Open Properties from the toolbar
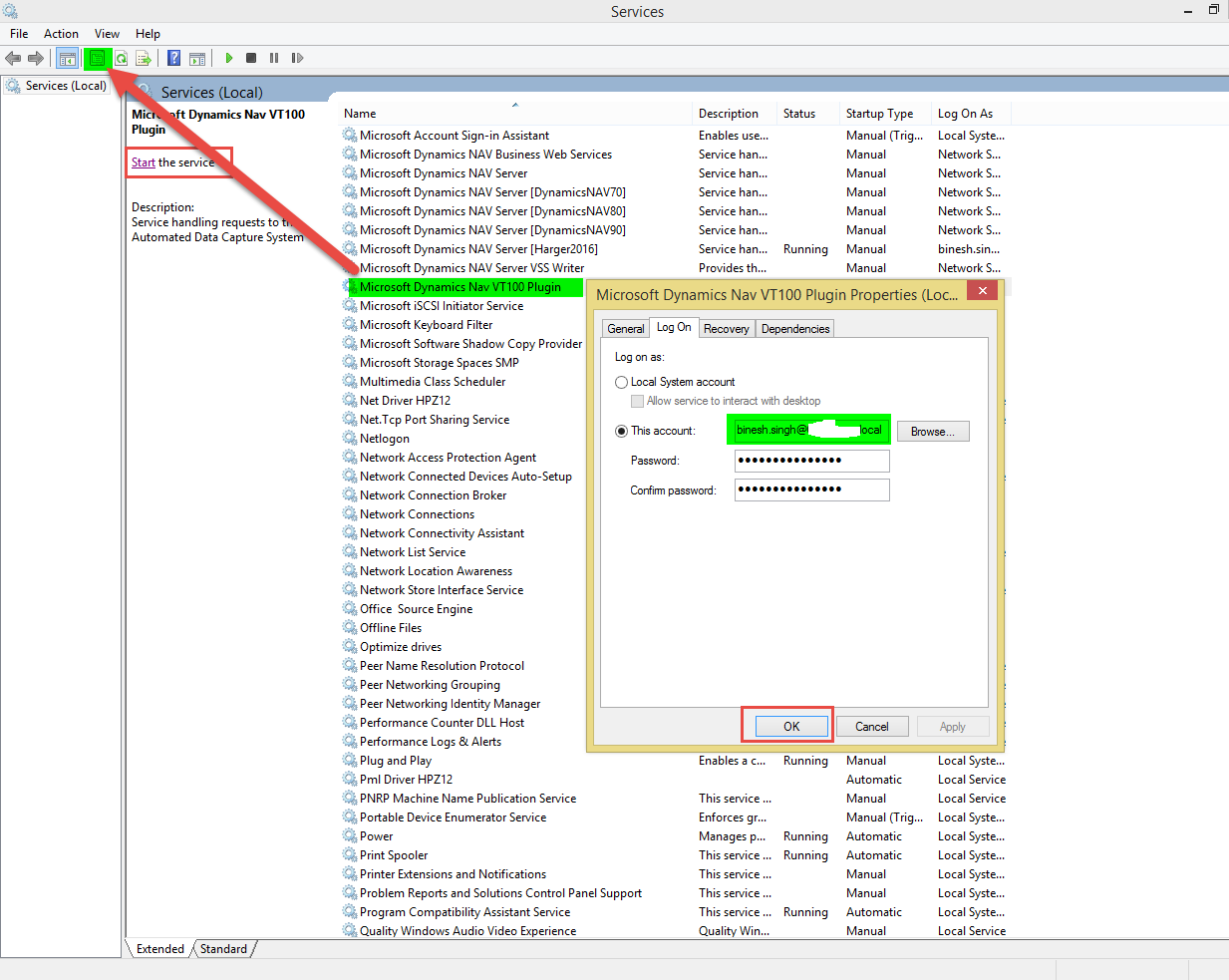Viewport: 1229px width, 980px height. click(x=97, y=58)
